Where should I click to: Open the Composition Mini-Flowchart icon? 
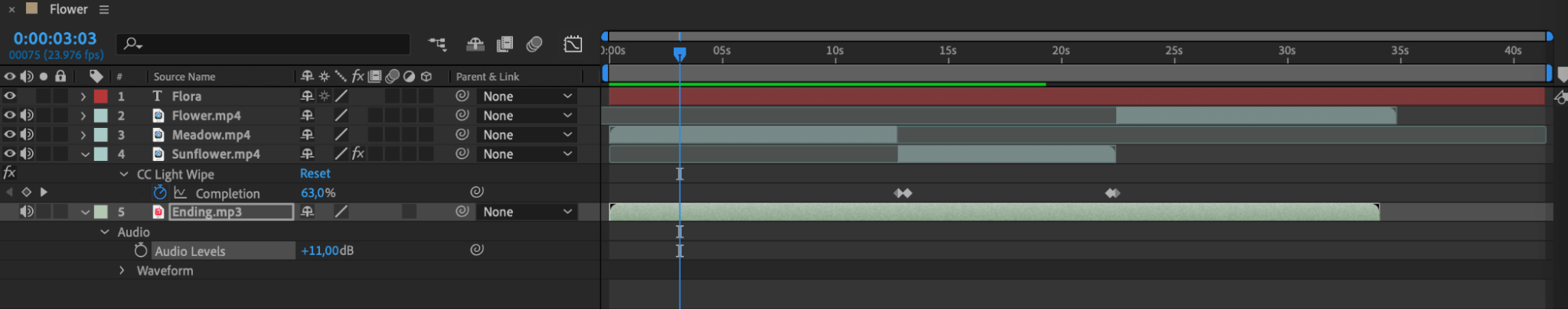pyautogui.click(x=437, y=44)
